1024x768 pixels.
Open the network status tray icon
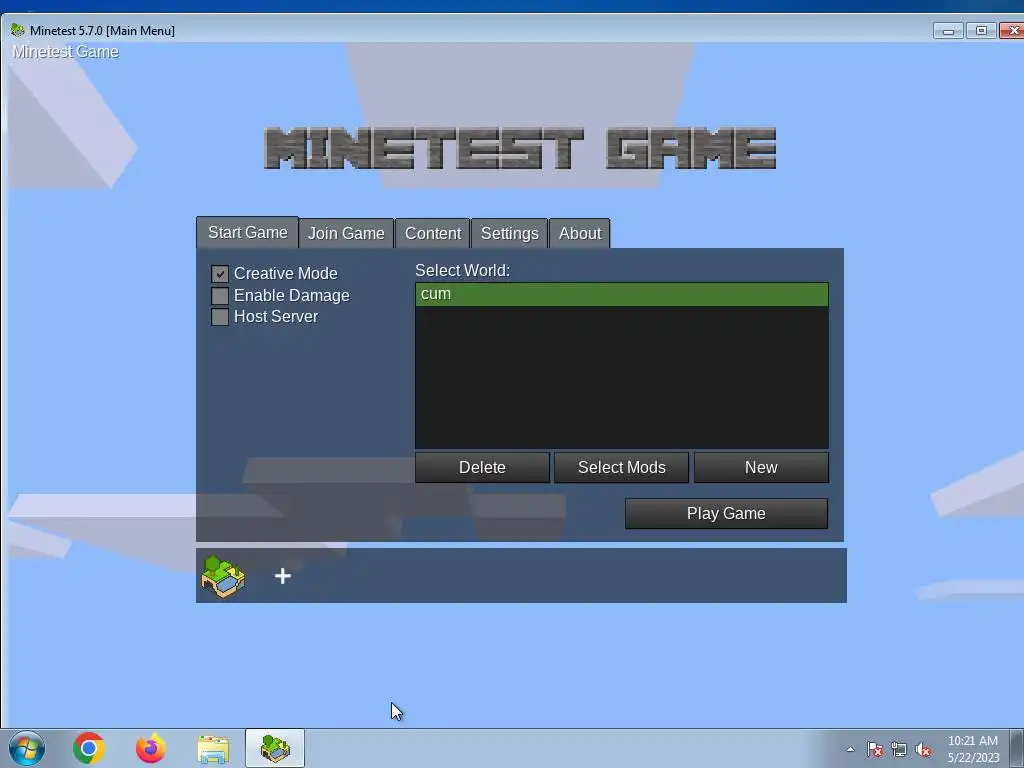899,749
